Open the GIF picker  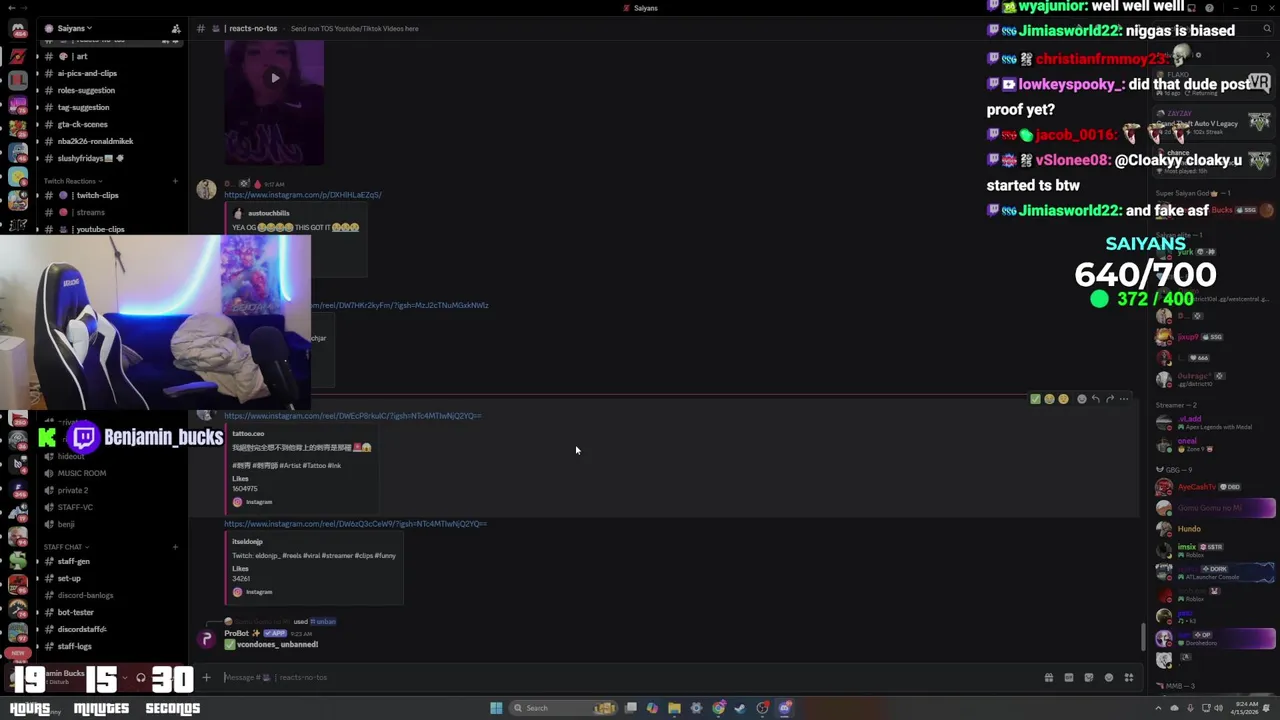click(1069, 678)
